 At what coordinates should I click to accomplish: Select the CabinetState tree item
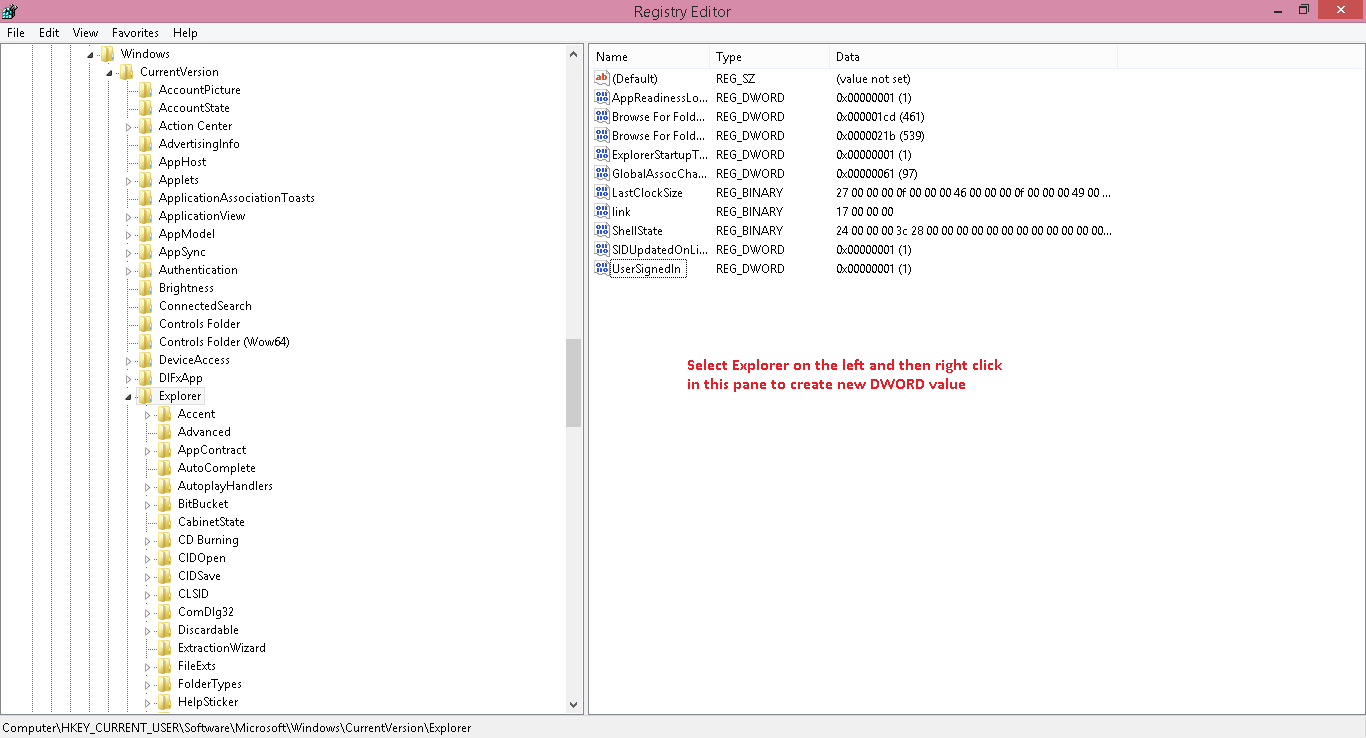211,522
